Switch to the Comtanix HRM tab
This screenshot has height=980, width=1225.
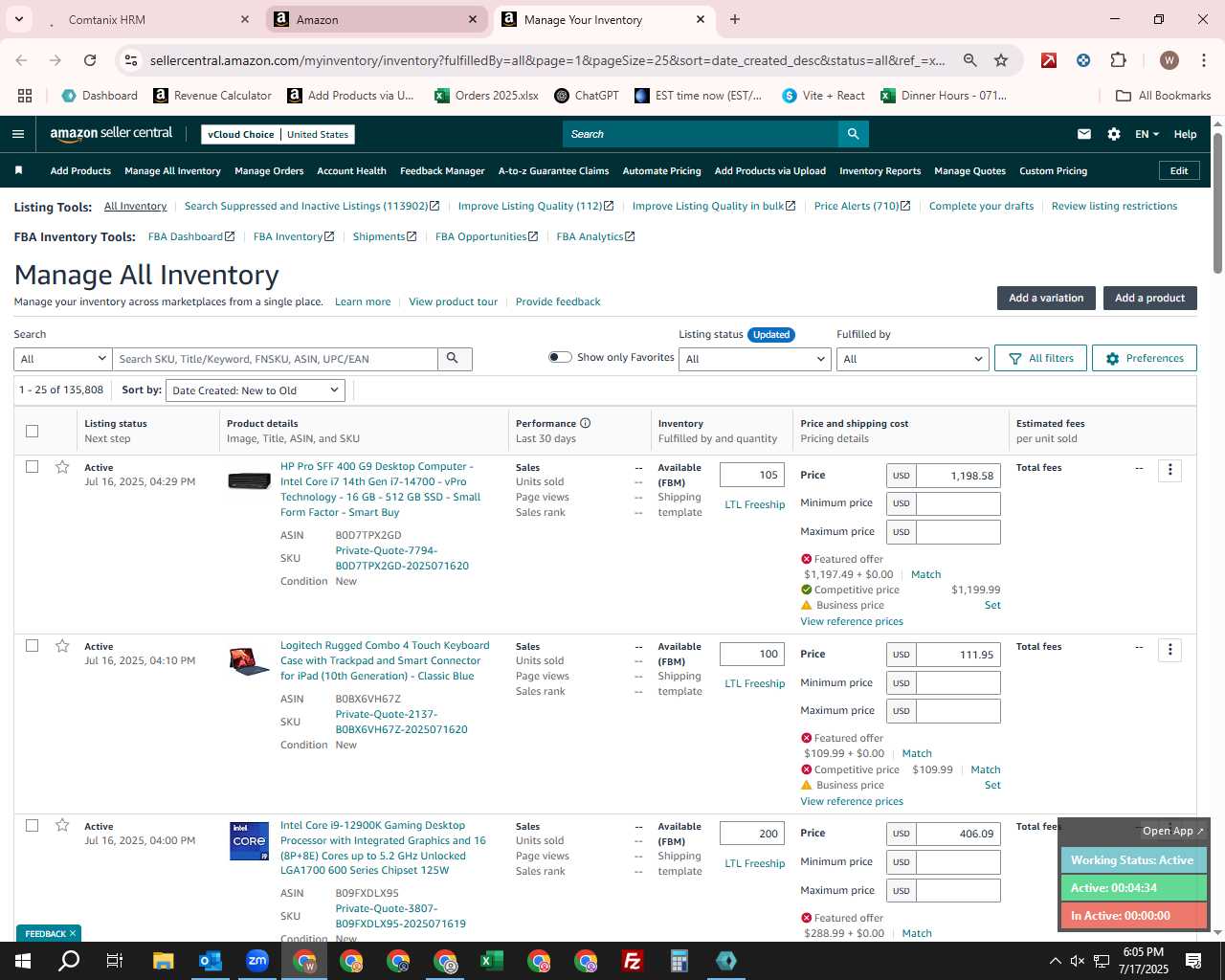coord(144,19)
